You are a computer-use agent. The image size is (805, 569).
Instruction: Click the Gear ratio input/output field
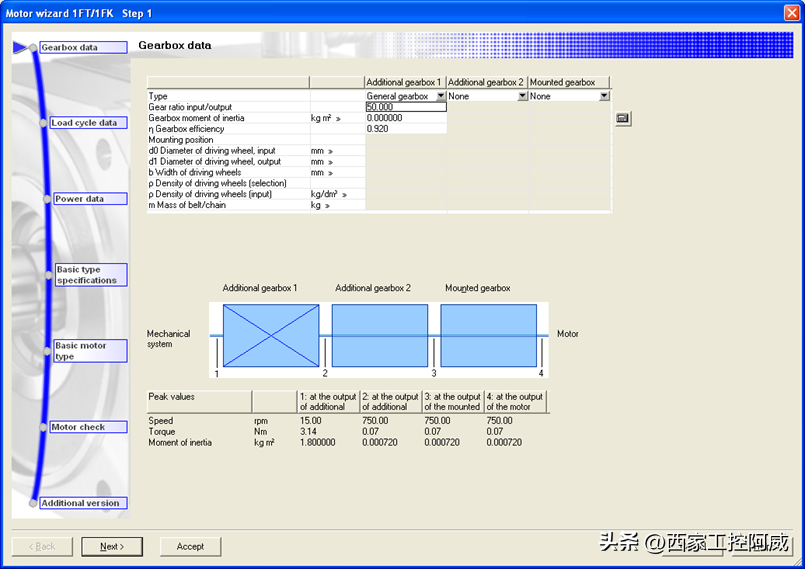(405, 107)
